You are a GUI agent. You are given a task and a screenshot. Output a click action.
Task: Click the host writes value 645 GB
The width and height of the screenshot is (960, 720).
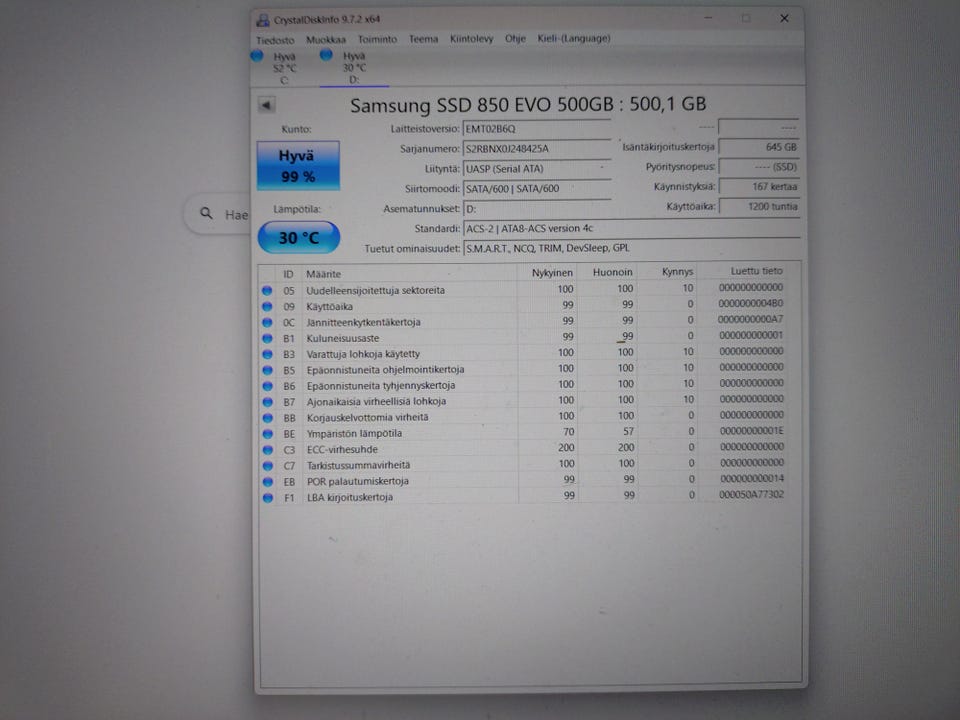point(759,147)
